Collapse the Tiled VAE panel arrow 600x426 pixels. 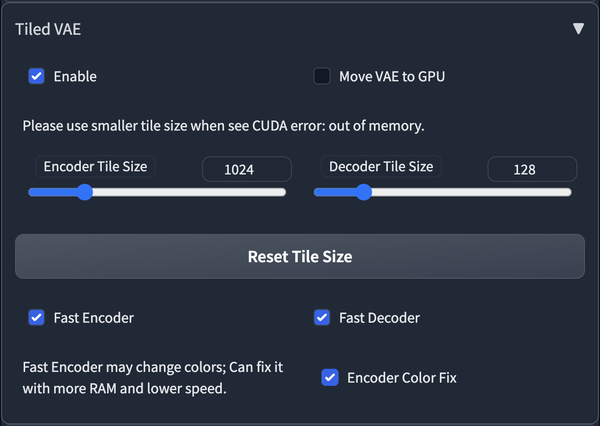pos(578,29)
